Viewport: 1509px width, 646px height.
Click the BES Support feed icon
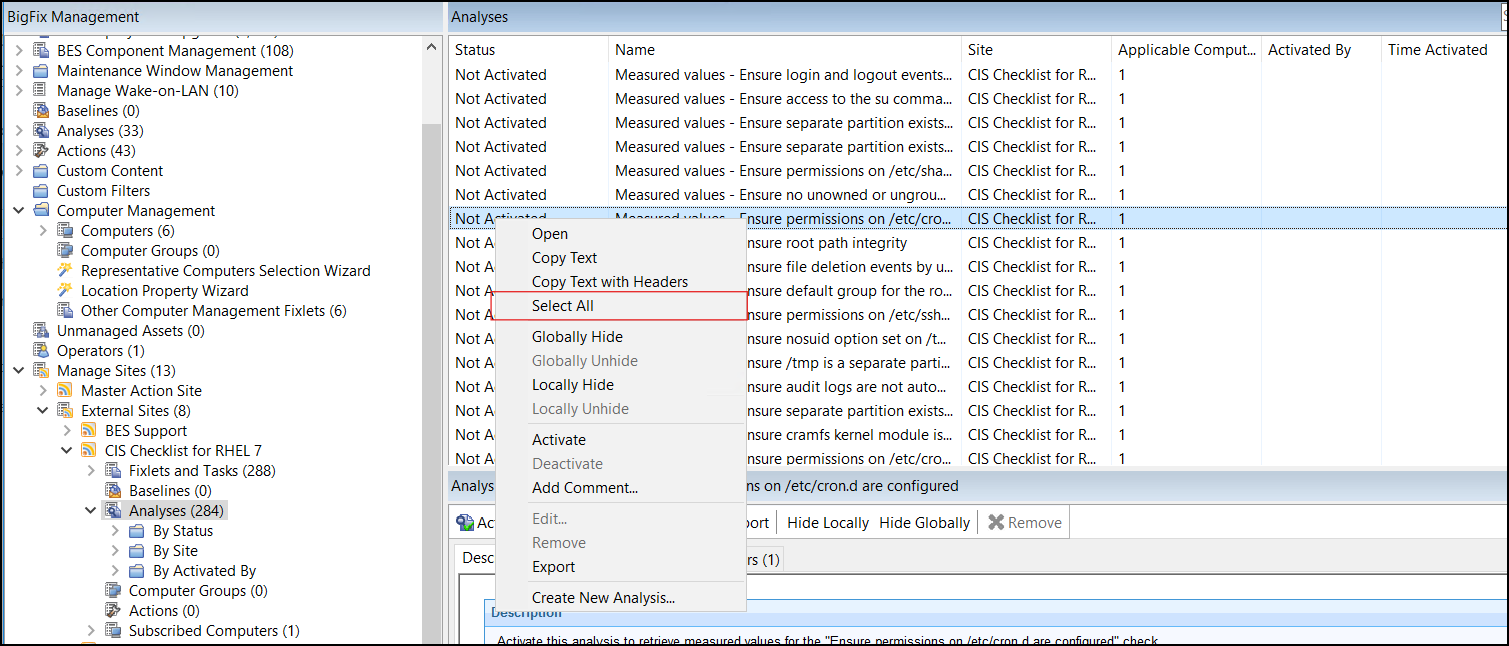point(89,431)
